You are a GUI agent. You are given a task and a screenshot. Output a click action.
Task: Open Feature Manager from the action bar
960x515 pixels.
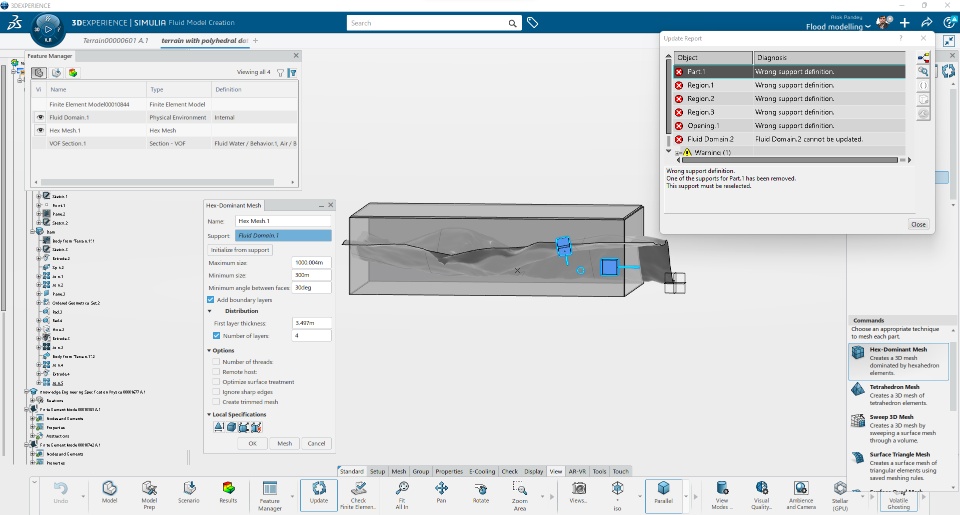pyautogui.click(x=269, y=495)
